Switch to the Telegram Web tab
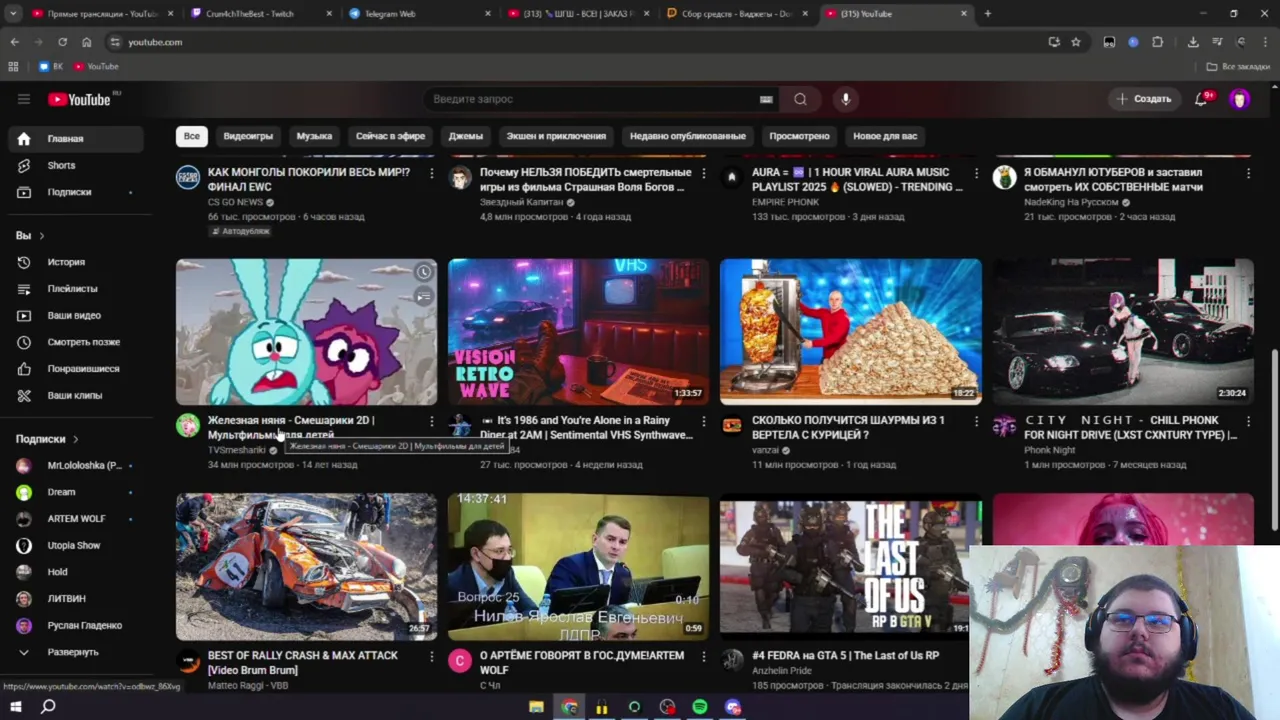 point(420,14)
